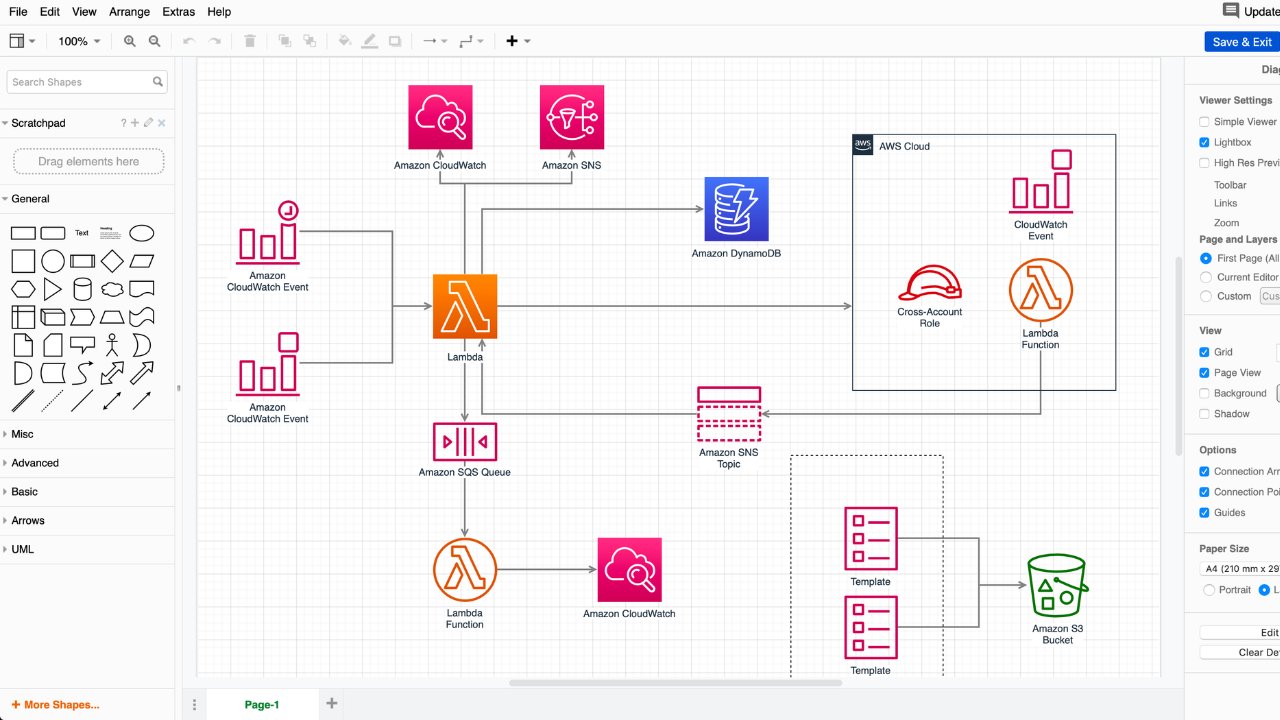Screen dimensions: 1280x720
Task: Click the line color pencil icon
Action: [369, 41]
